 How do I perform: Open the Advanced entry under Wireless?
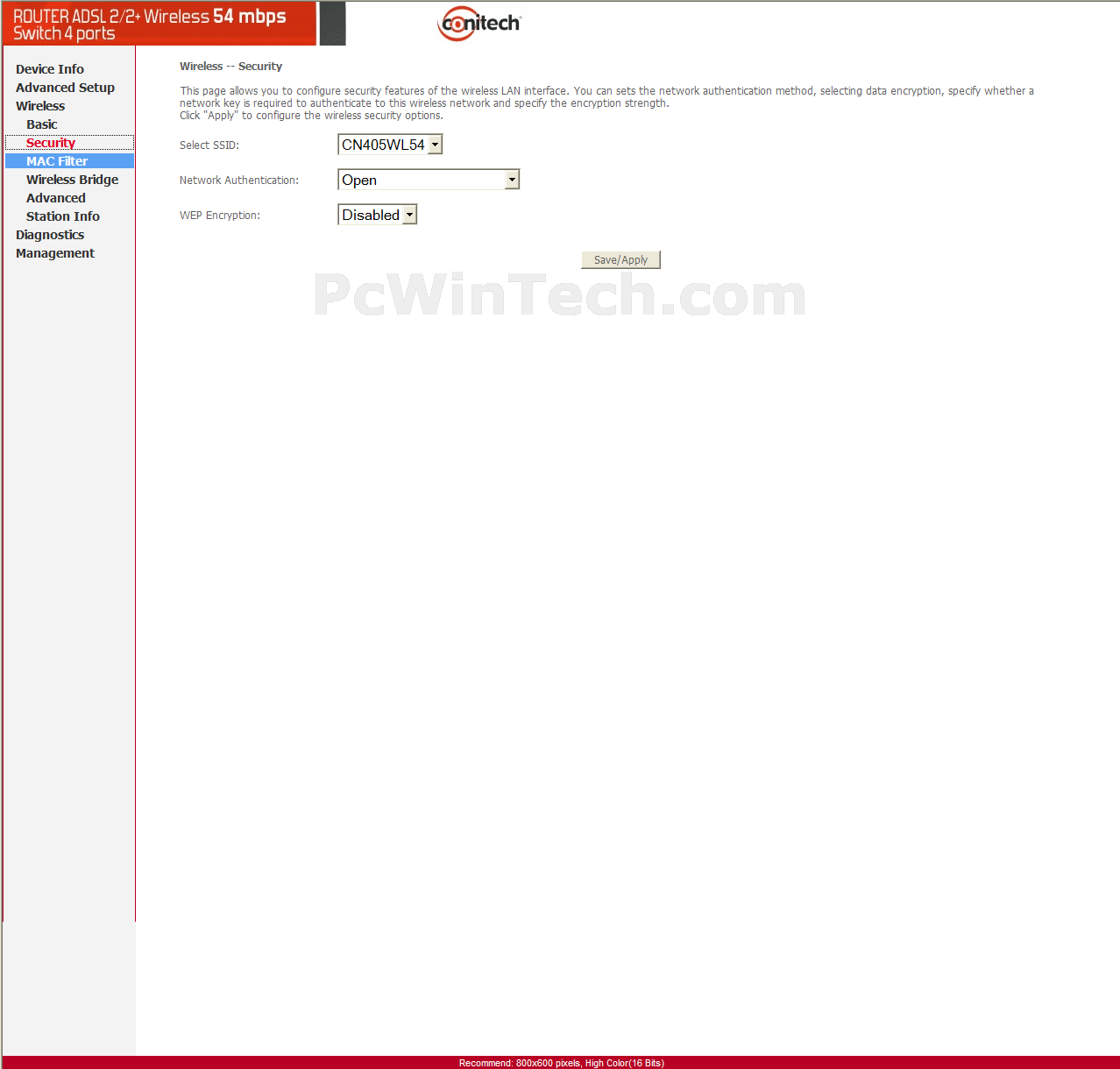tap(56, 198)
